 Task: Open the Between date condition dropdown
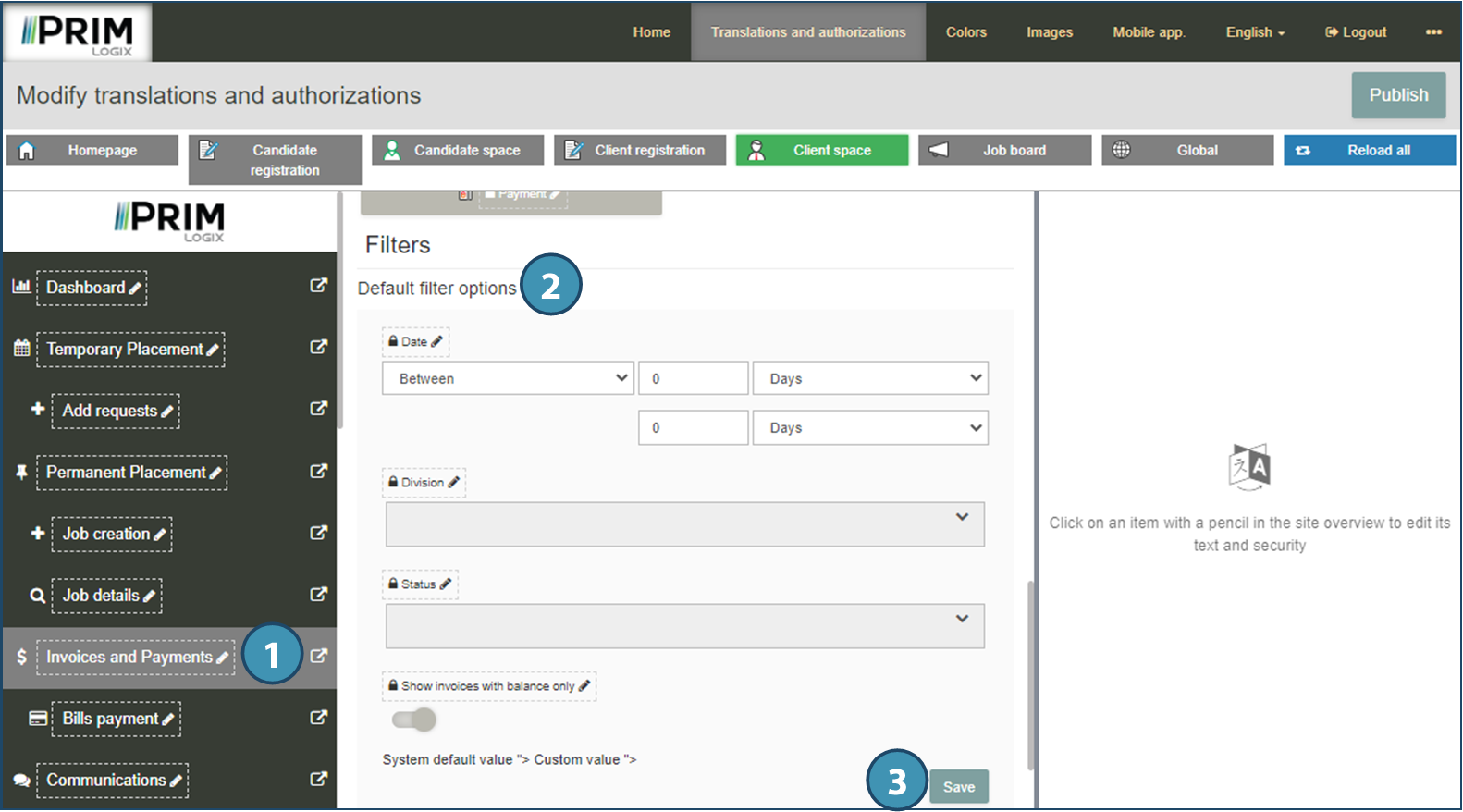coord(507,378)
